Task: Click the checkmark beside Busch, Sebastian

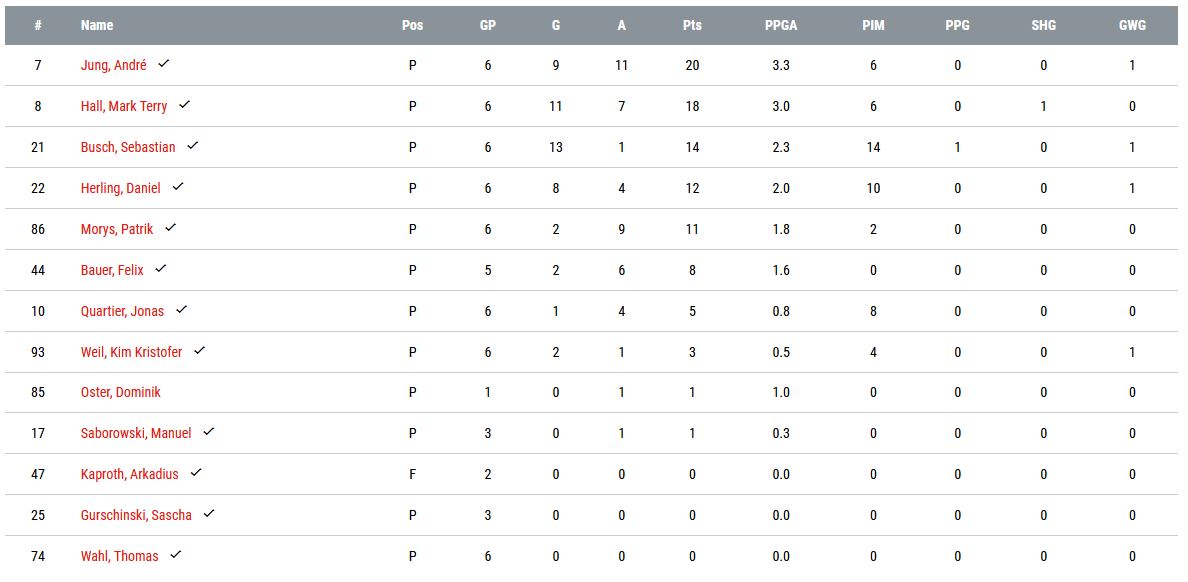Action: [x=193, y=146]
